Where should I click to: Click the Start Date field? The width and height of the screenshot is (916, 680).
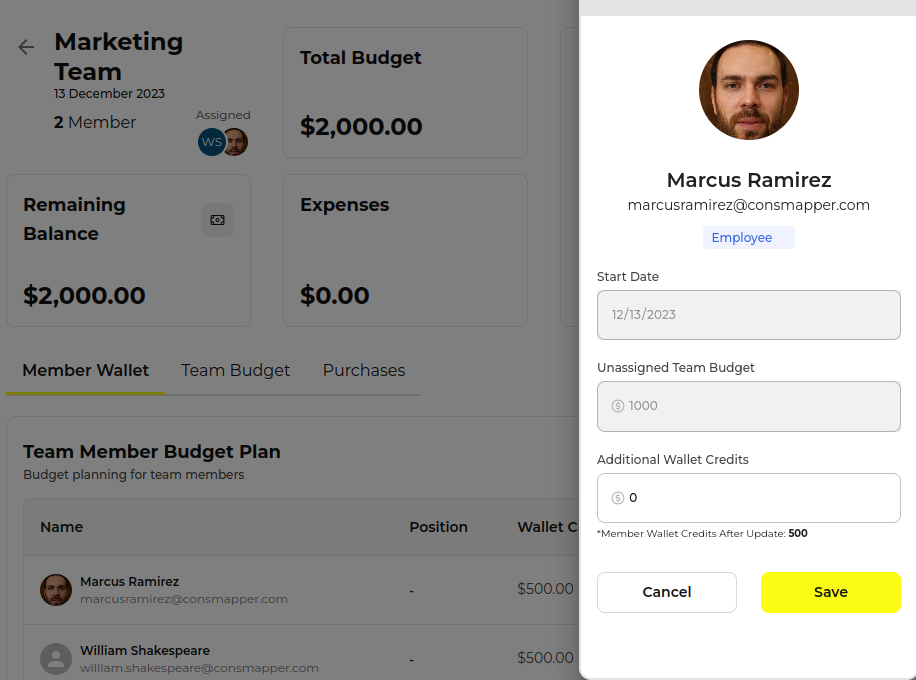[x=748, y=315]
